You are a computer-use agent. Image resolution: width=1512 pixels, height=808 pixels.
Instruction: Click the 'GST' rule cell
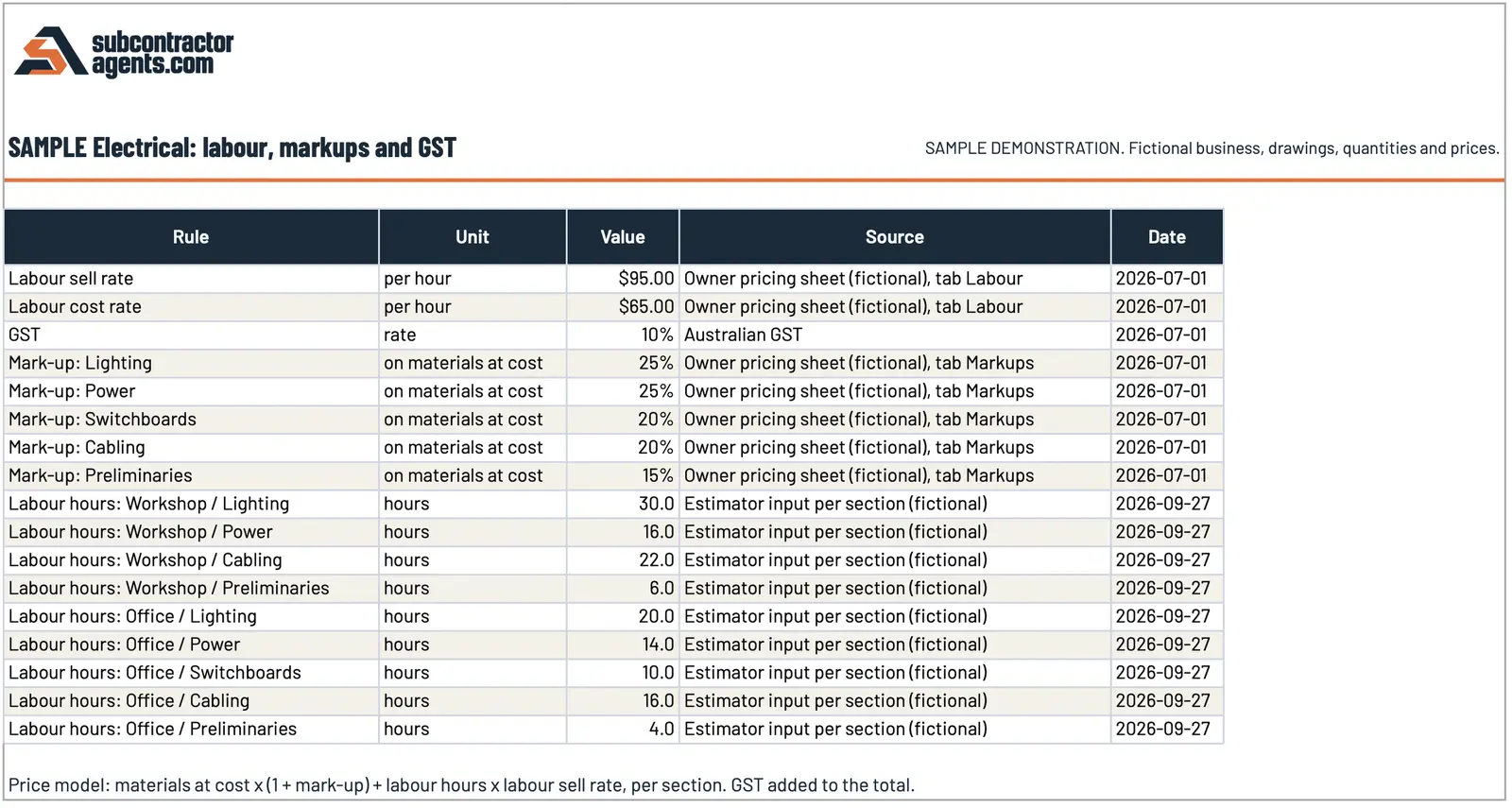tap(191, 335)
